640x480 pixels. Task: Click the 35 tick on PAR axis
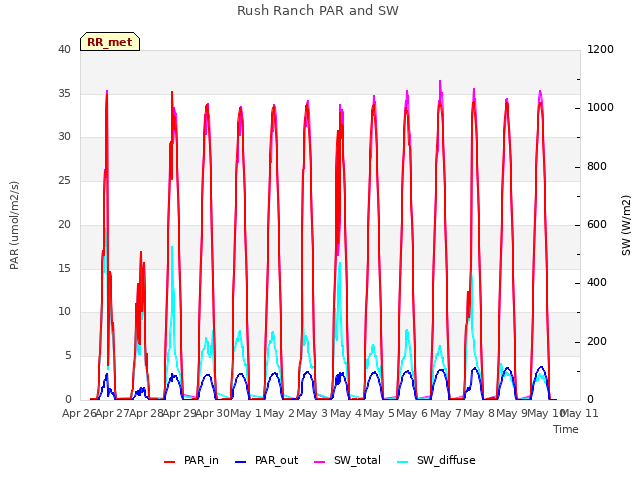pos(64,93)
